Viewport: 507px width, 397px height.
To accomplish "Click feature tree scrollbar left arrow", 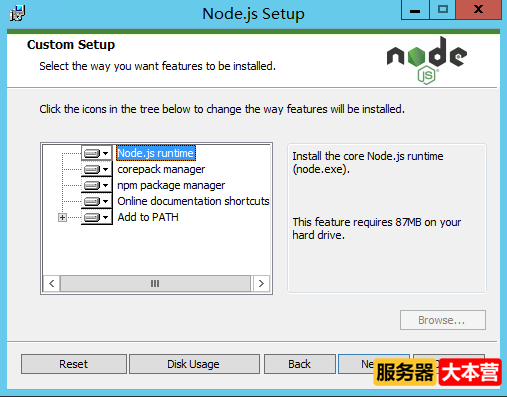I will 52,284.
